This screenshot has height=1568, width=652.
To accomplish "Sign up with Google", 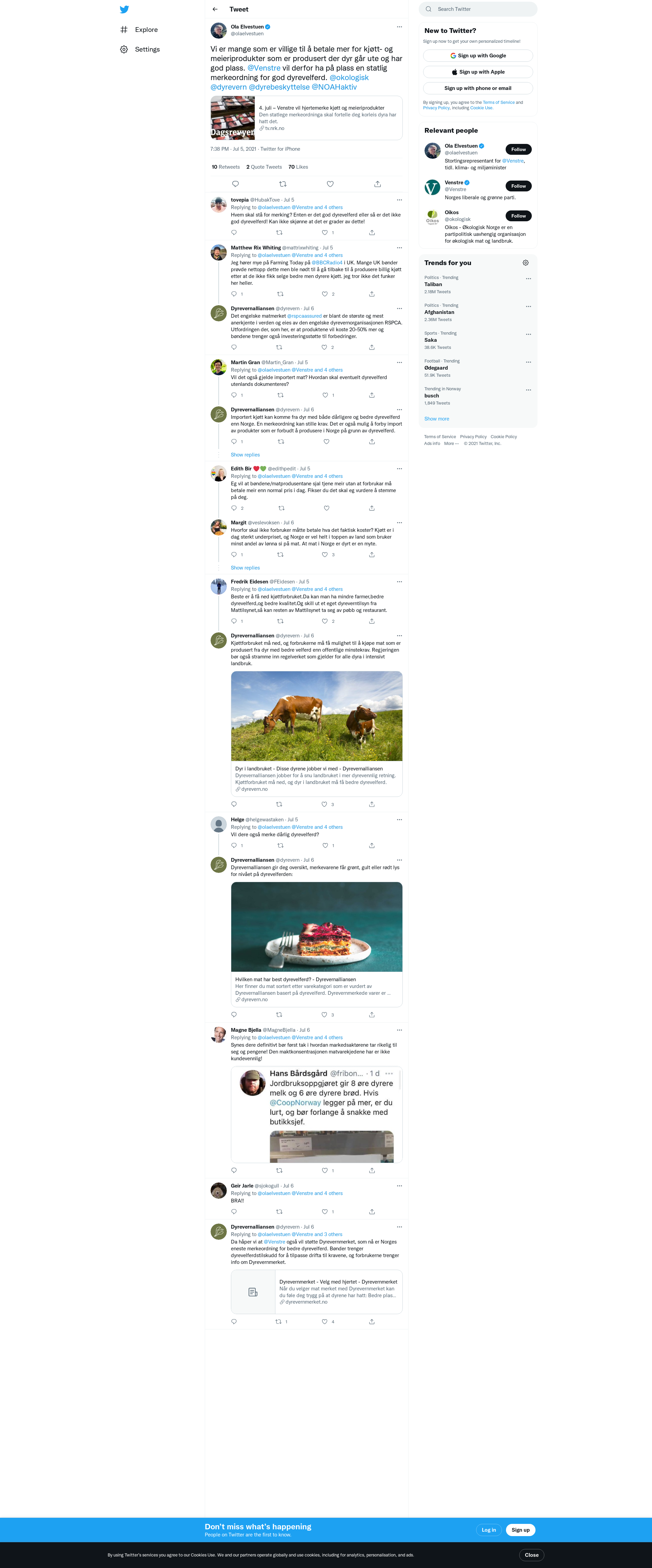I will click(x=478, y=55).
